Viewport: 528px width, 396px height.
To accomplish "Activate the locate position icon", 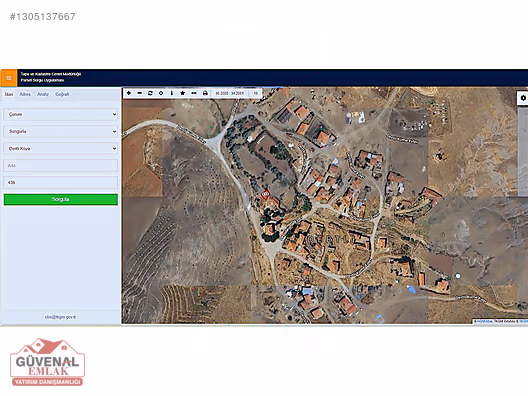I will [x=161, y=93].
